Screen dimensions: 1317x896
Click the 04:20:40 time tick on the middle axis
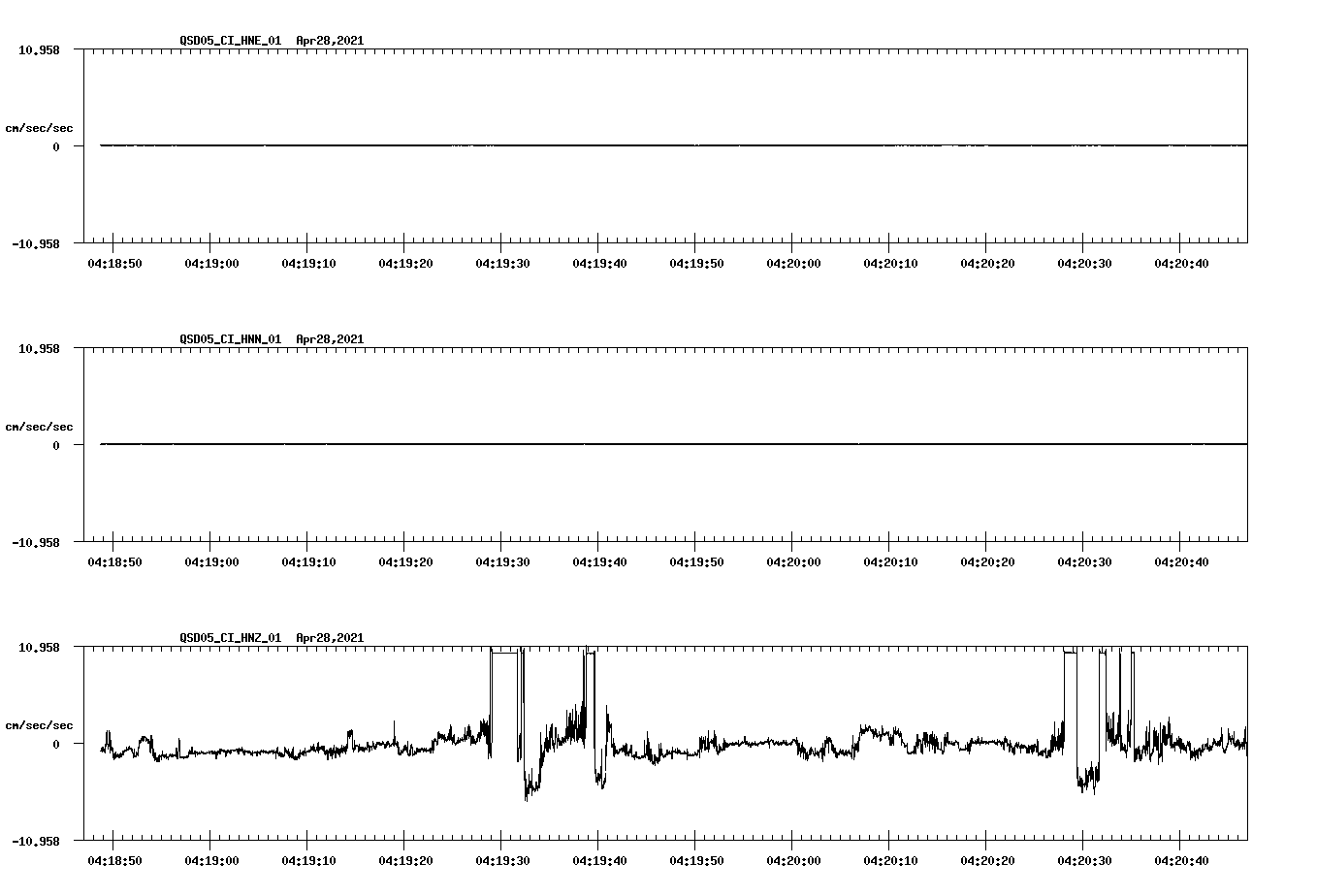point(1181,560)
